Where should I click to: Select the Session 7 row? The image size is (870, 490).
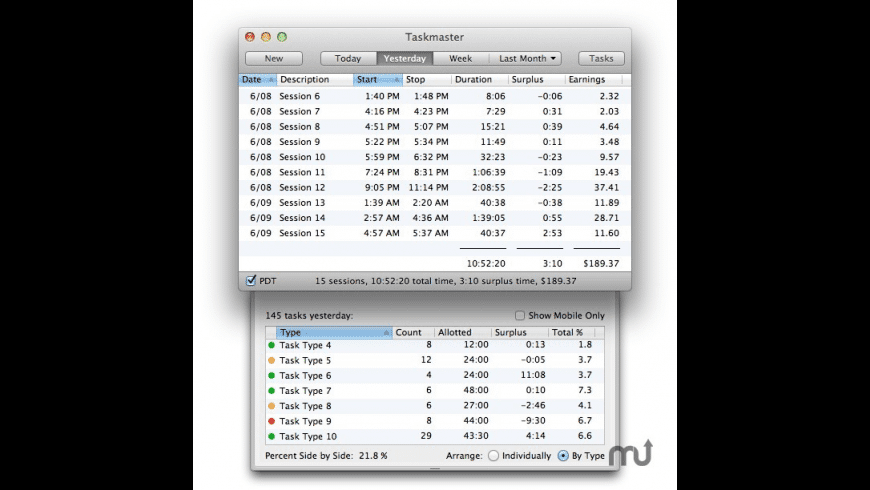(x=434, y=112)
